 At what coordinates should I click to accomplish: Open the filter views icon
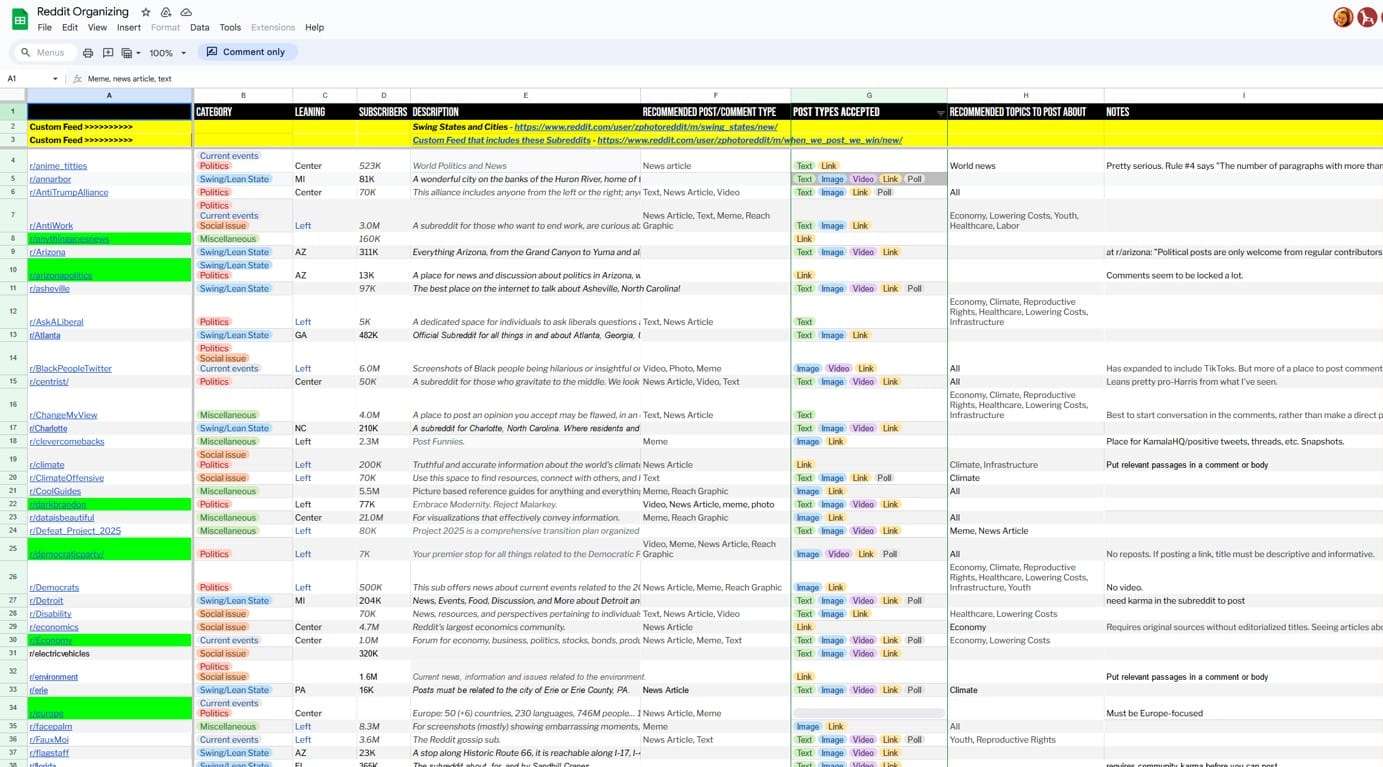pyautogui.click(x=129, y=53)
